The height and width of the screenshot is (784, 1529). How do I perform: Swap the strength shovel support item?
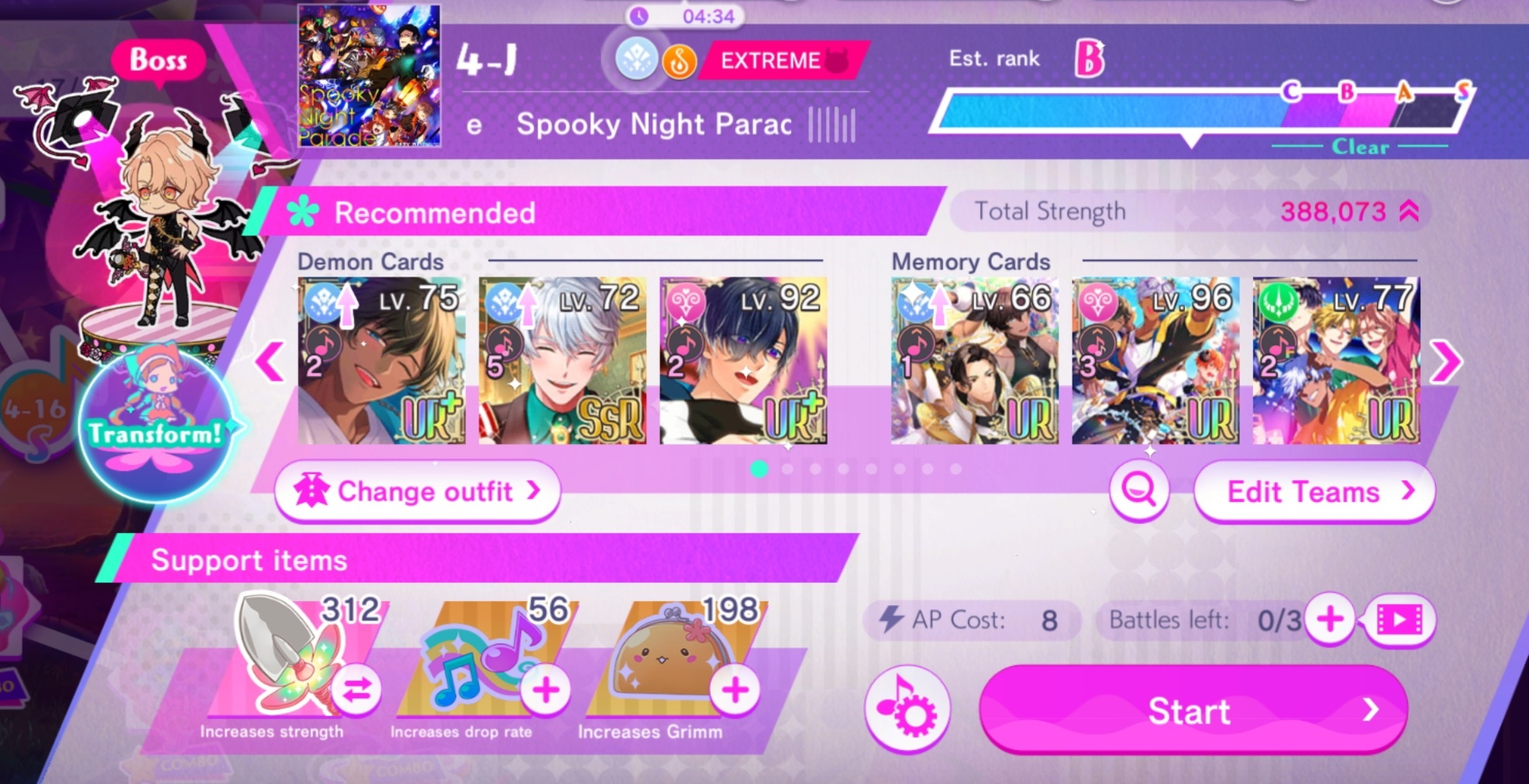356,689
